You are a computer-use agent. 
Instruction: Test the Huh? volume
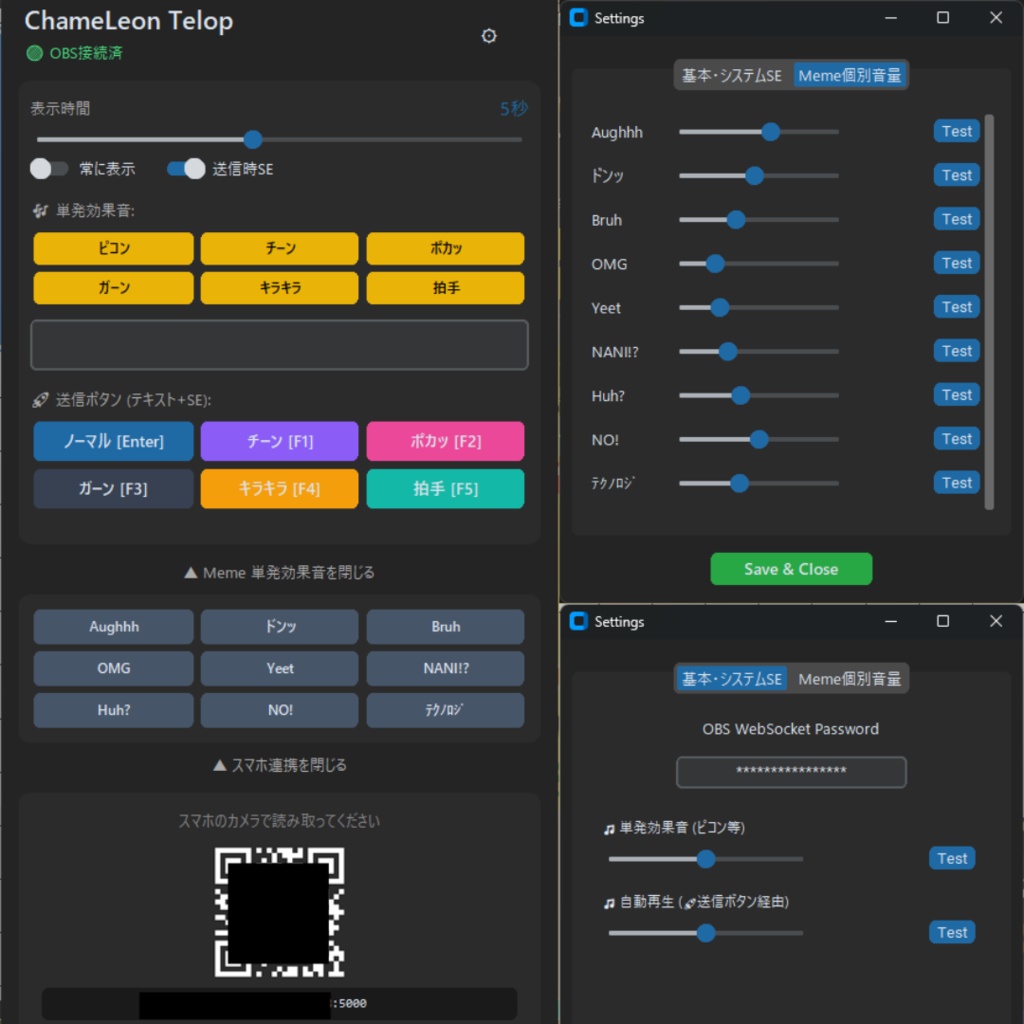pyautogui.click(x=956, y=394)
